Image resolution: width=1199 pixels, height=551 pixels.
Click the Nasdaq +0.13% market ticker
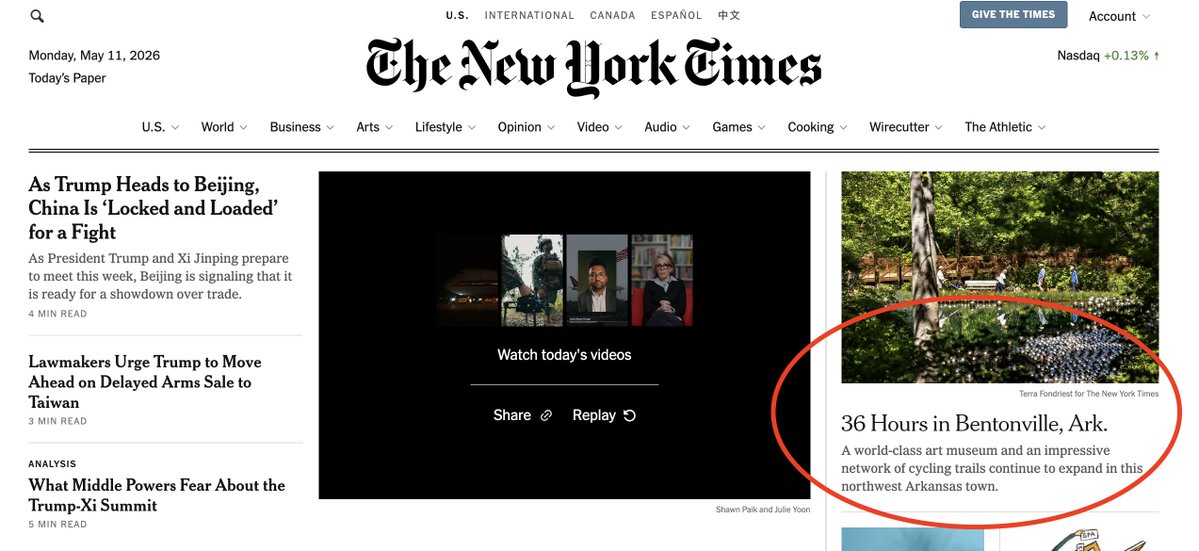1108,56
